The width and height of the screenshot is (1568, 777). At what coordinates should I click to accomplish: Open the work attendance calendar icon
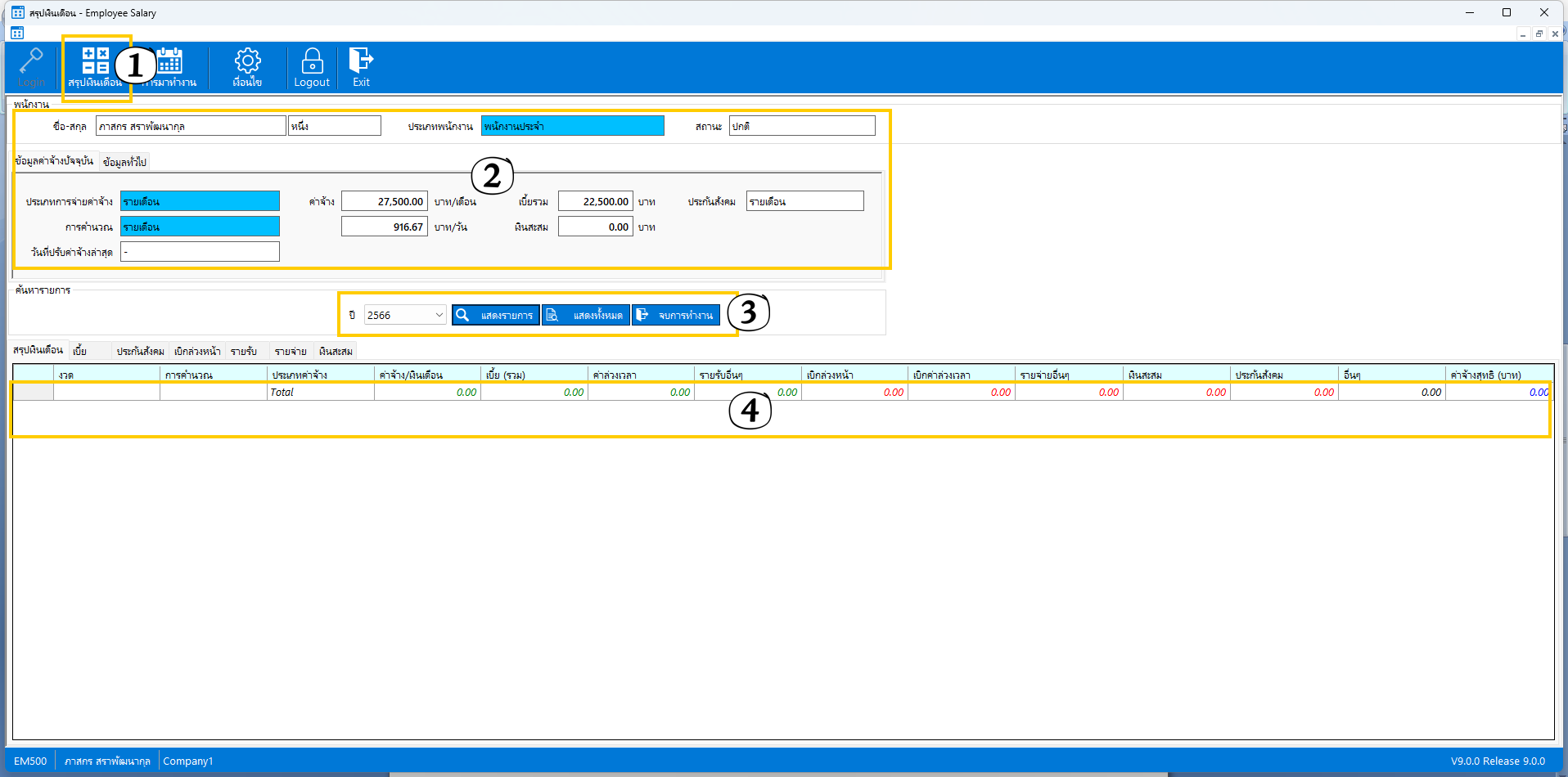point(170,62)
